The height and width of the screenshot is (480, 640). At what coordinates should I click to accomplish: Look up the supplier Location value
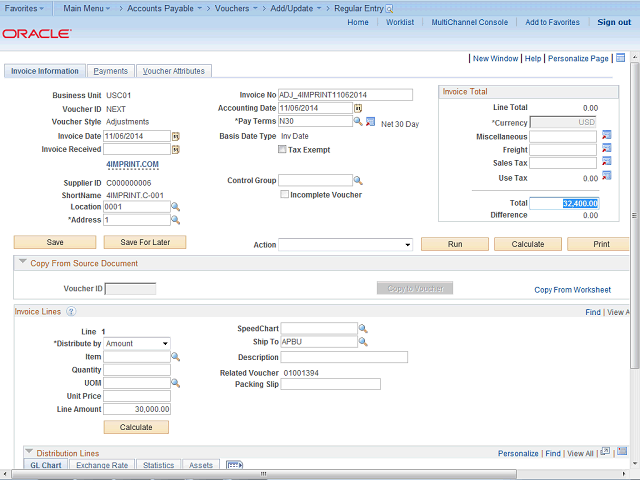[x=175, y=206]
